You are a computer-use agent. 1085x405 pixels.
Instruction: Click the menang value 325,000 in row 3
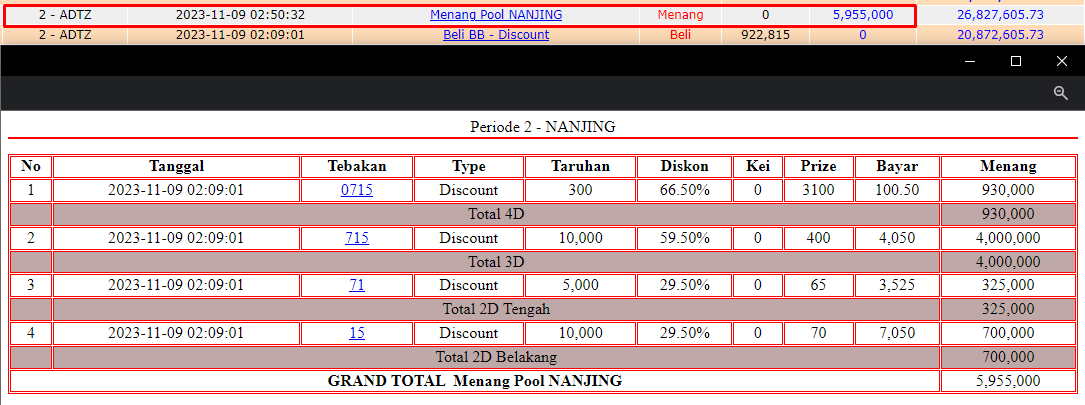tap(1008, 285)
